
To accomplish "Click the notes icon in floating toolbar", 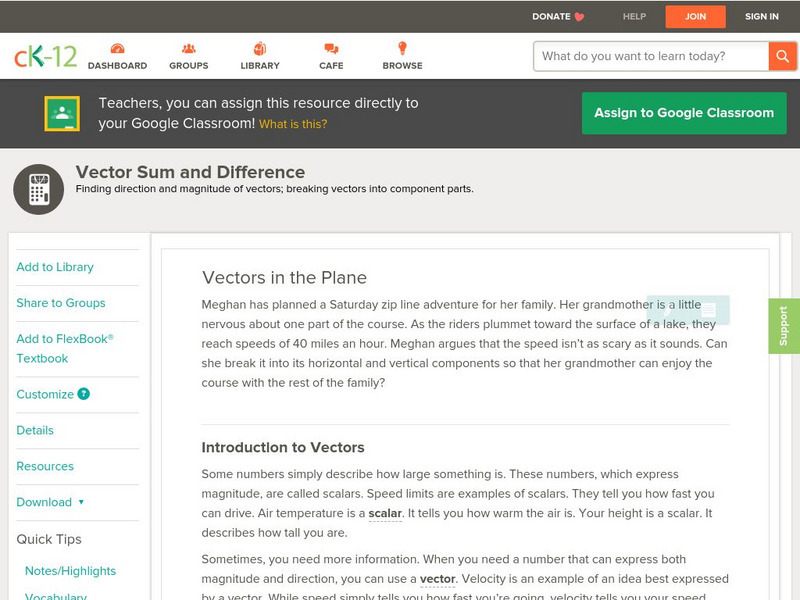I will [709, 311].
